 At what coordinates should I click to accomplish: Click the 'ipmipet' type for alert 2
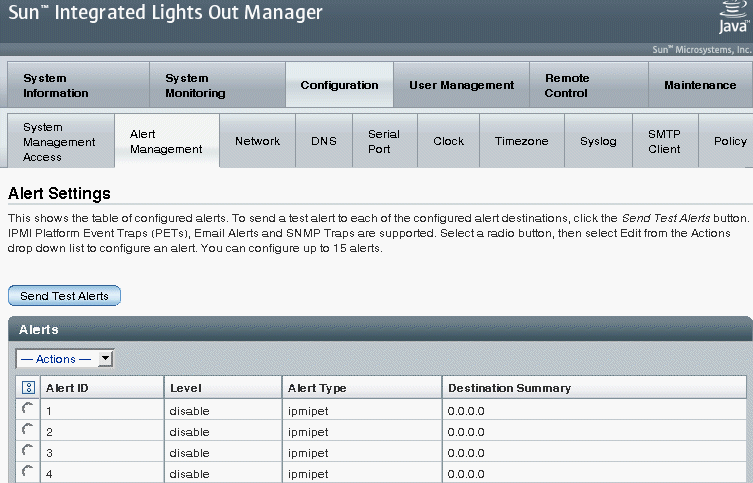tap(308, 433)
